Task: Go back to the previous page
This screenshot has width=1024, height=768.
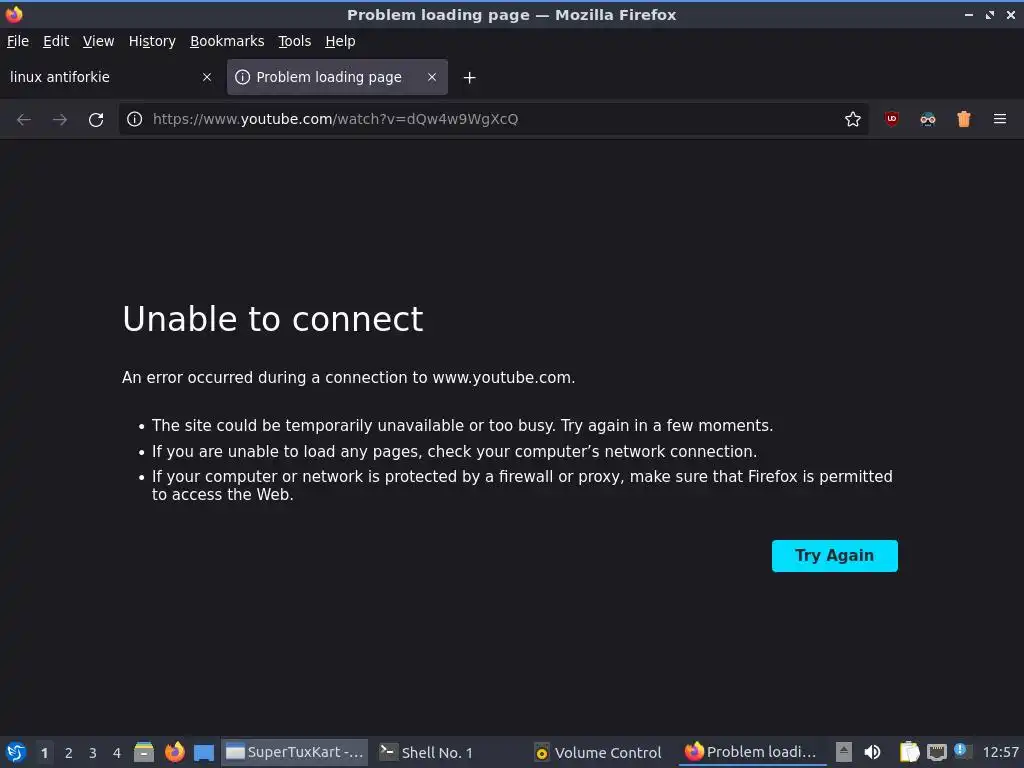Action: [x=24, y=119]
